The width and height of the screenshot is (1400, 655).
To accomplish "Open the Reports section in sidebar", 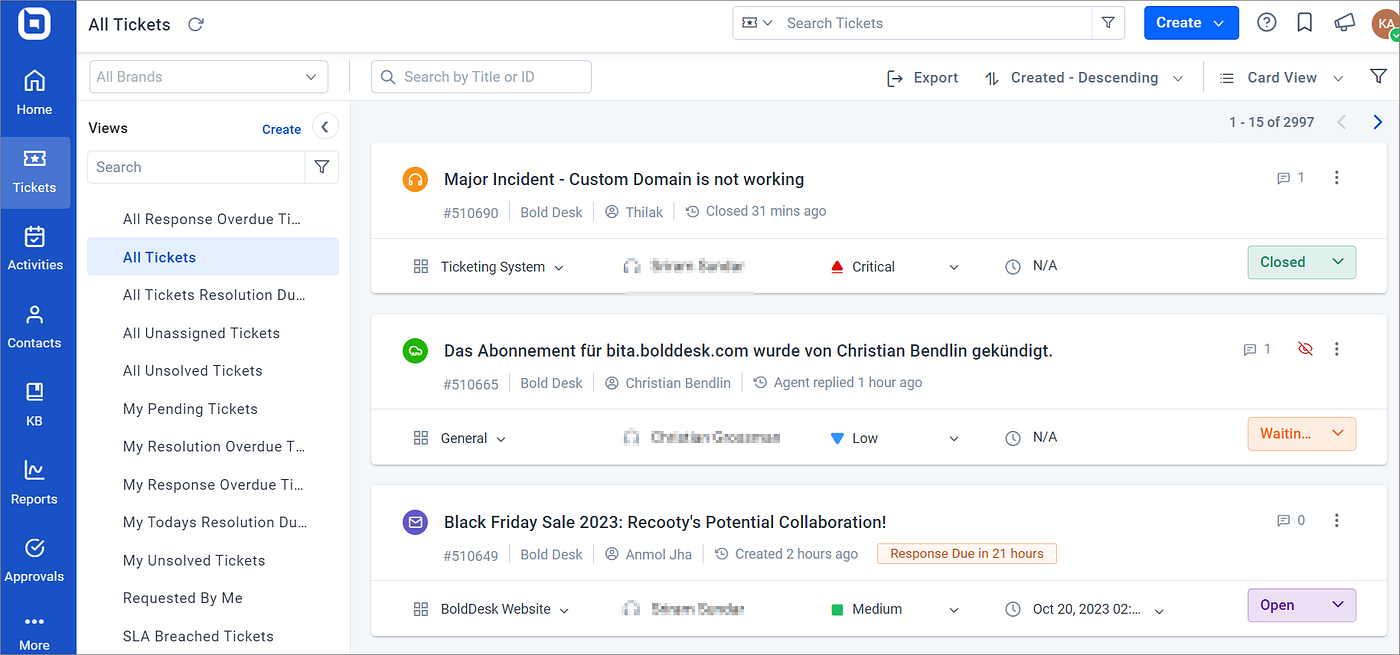I will (35, 483).
